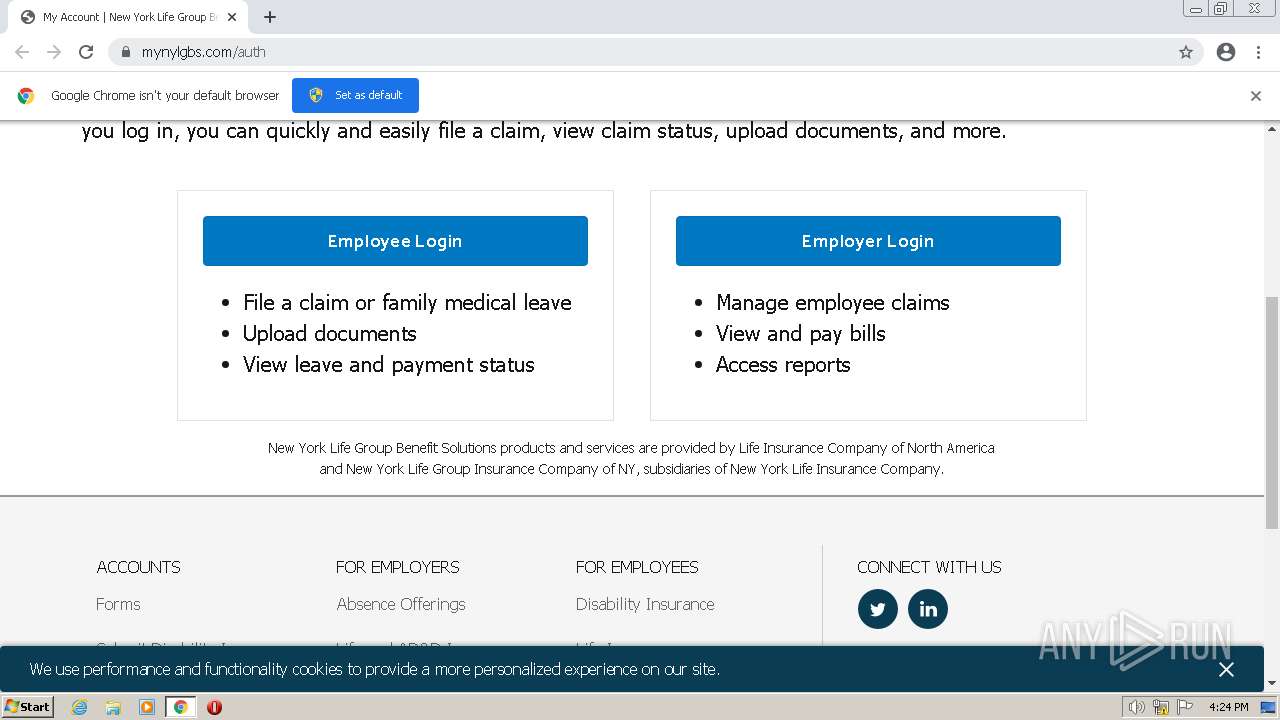Click the address bar URL
Image resolution: width=1280 pixels, height=720 pixels.
(x=204, y=52)
